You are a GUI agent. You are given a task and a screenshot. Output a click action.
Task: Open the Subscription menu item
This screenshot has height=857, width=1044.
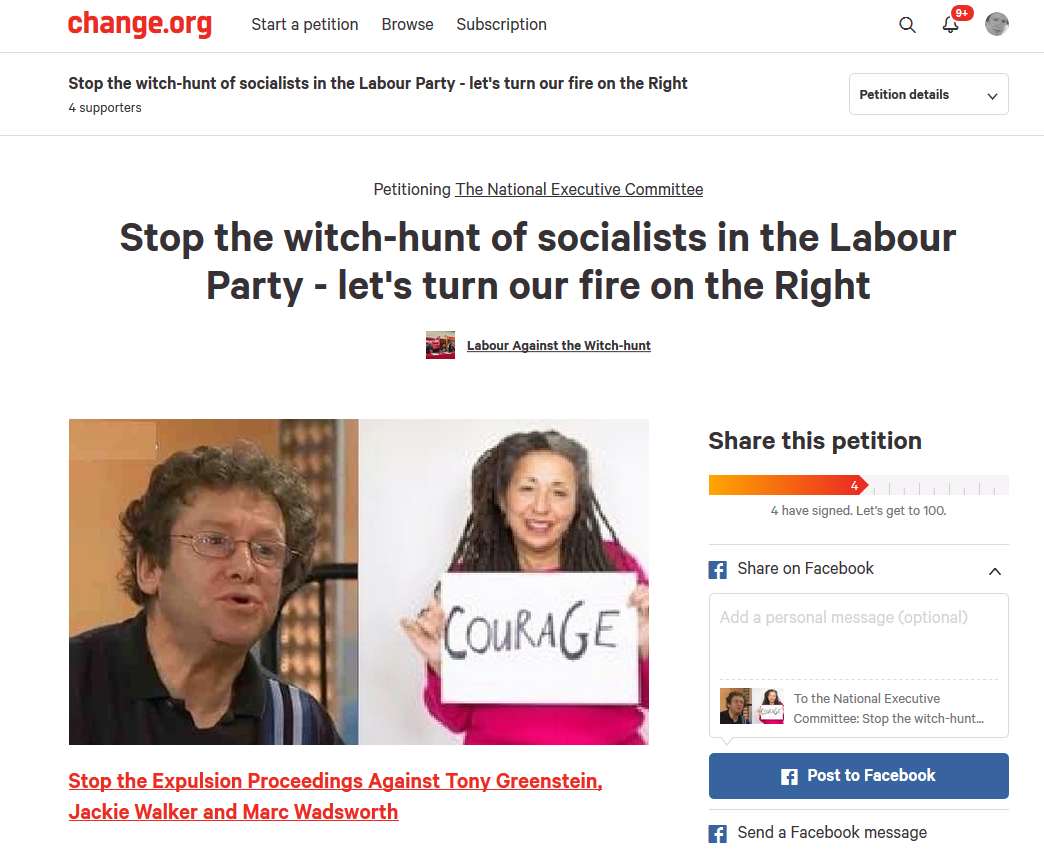coord(501,25)
